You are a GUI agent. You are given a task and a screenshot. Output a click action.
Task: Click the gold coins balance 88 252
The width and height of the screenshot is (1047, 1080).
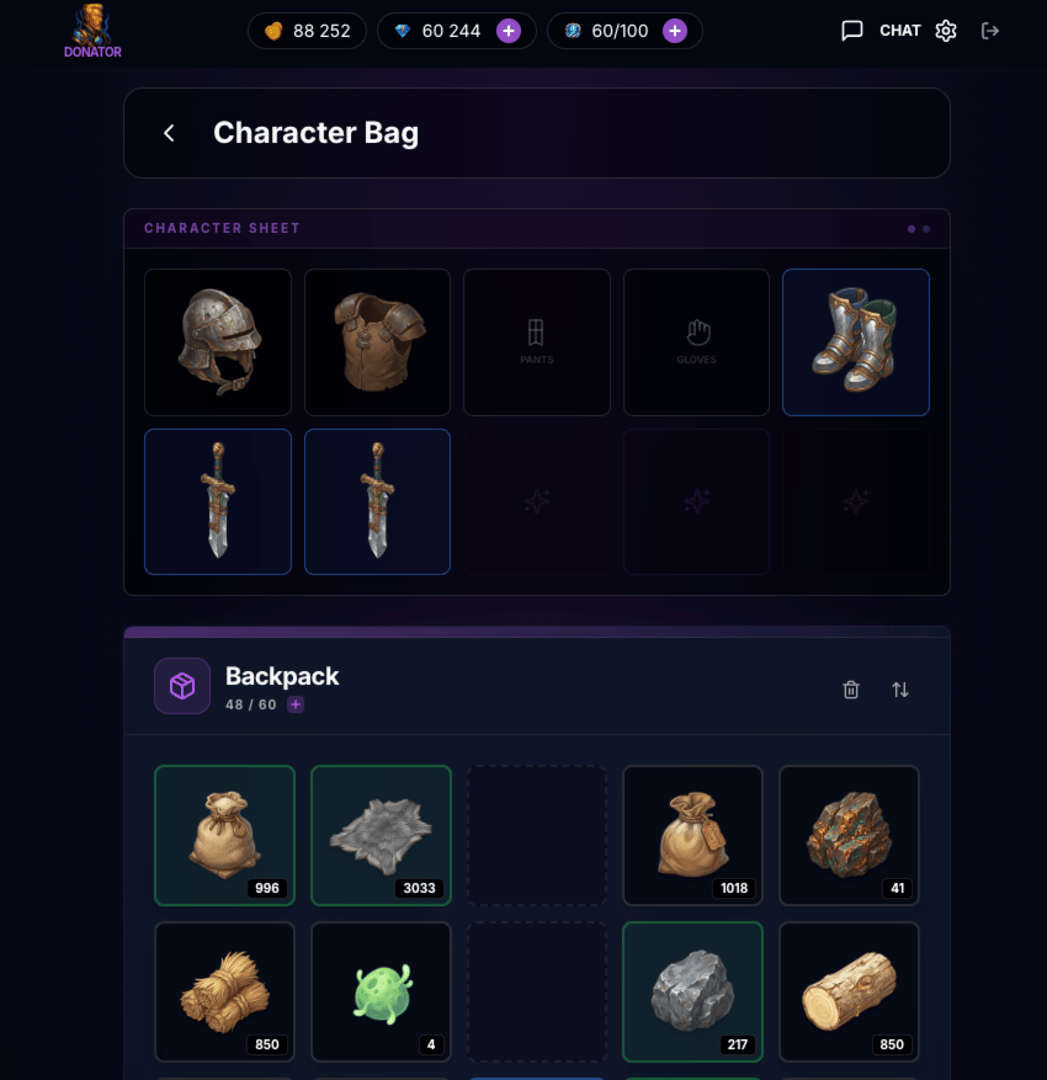tap(307, 31)
